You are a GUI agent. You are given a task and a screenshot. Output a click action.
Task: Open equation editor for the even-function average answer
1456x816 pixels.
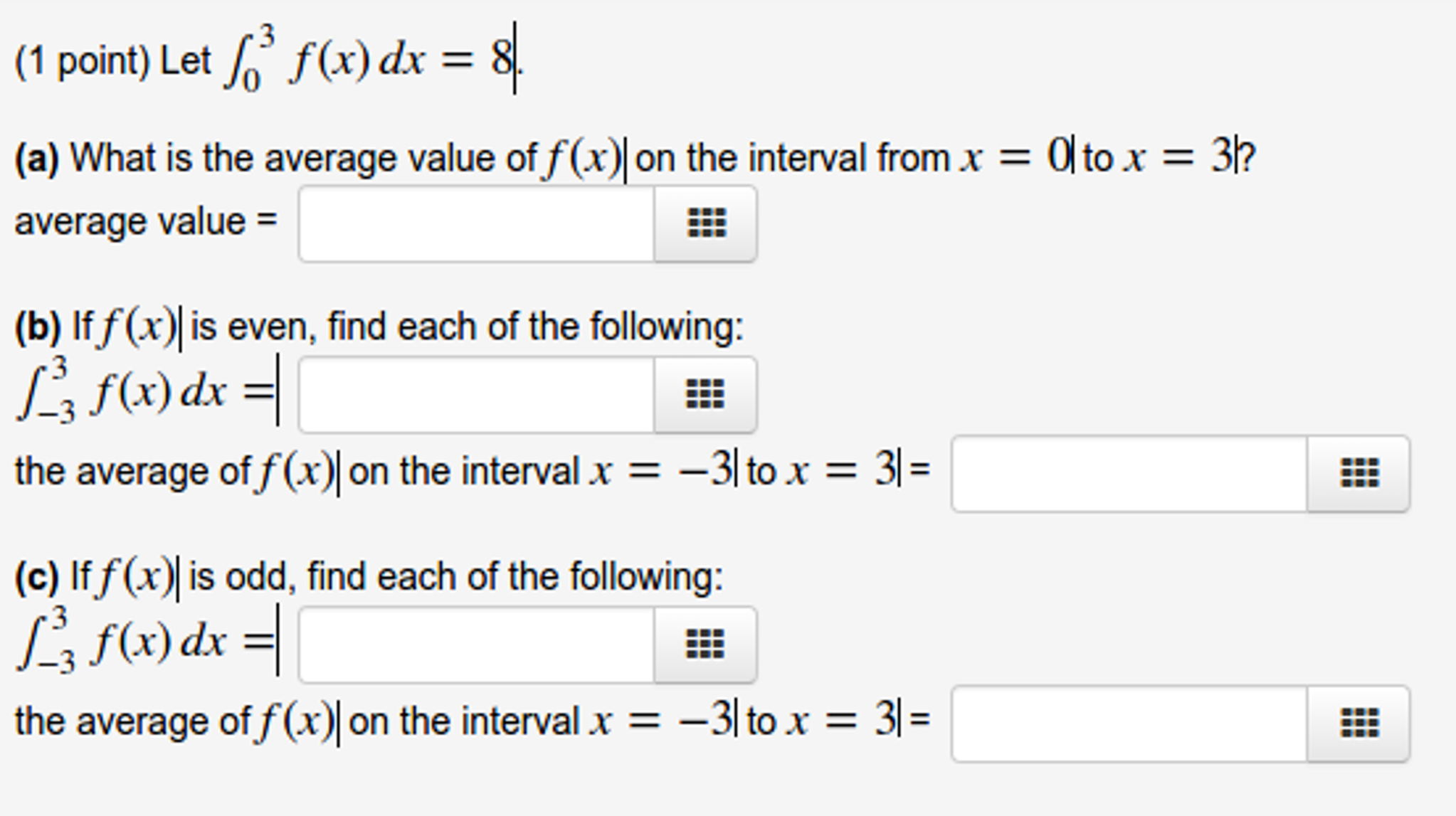tap(1359, 474)
